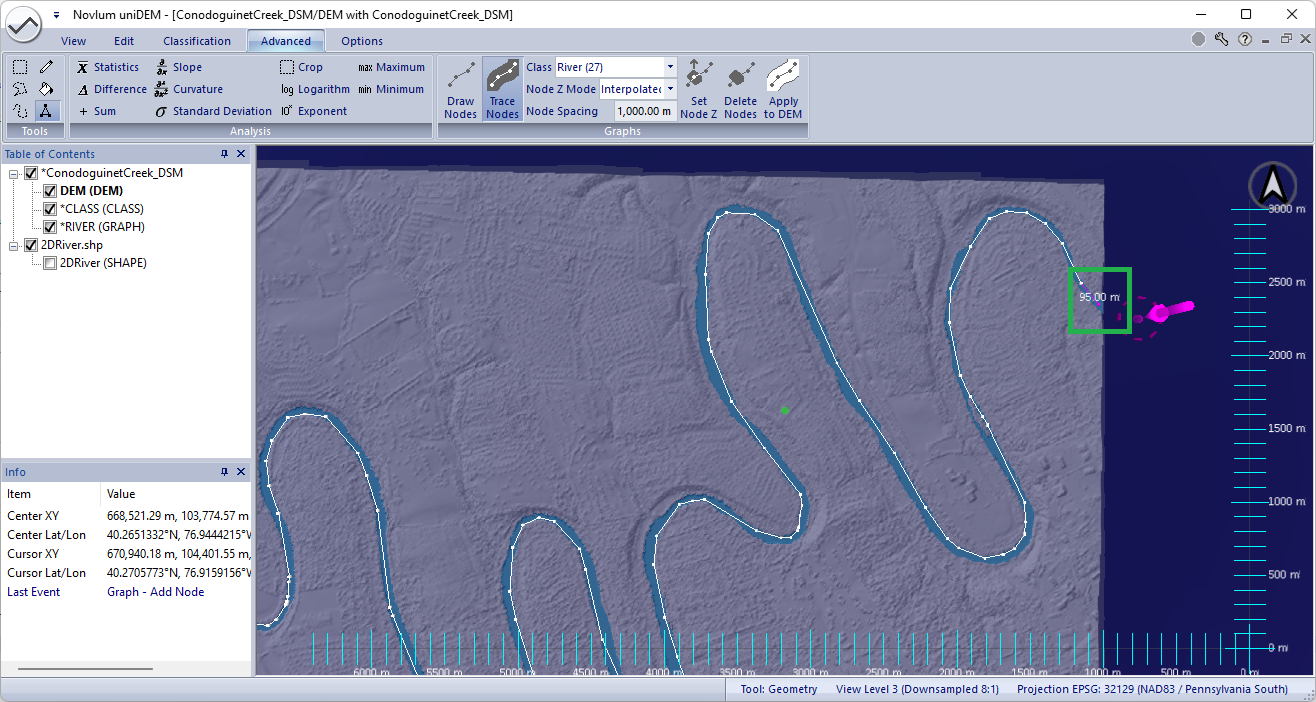Collapse the ConodoguinetCreek_DSM tree node

coord(14,173)
